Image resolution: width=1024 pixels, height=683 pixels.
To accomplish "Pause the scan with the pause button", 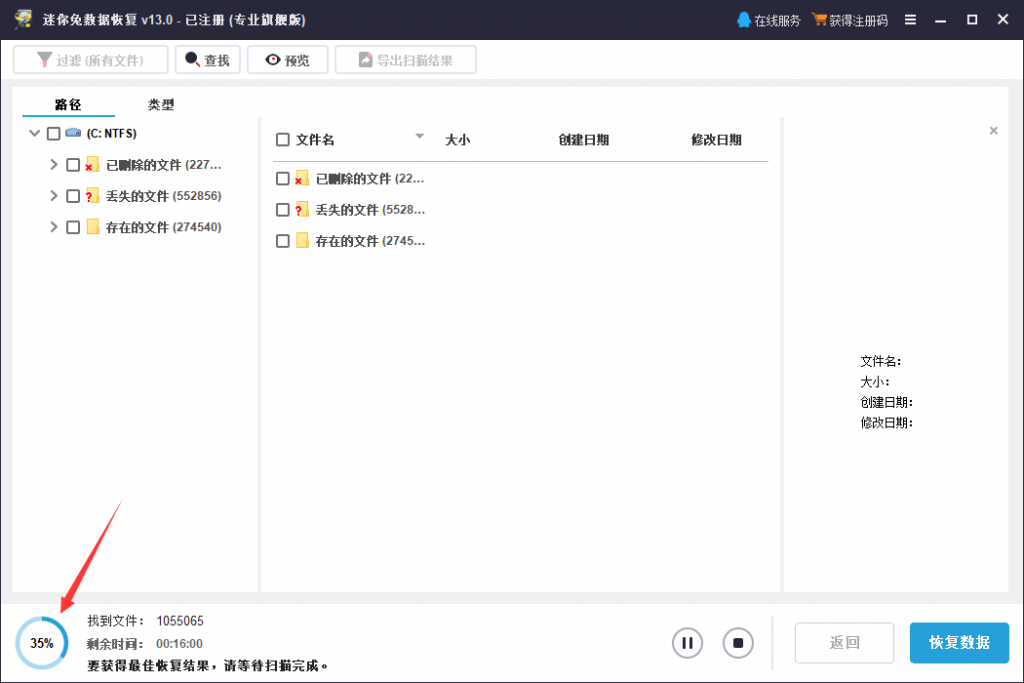I will [687, 643].
